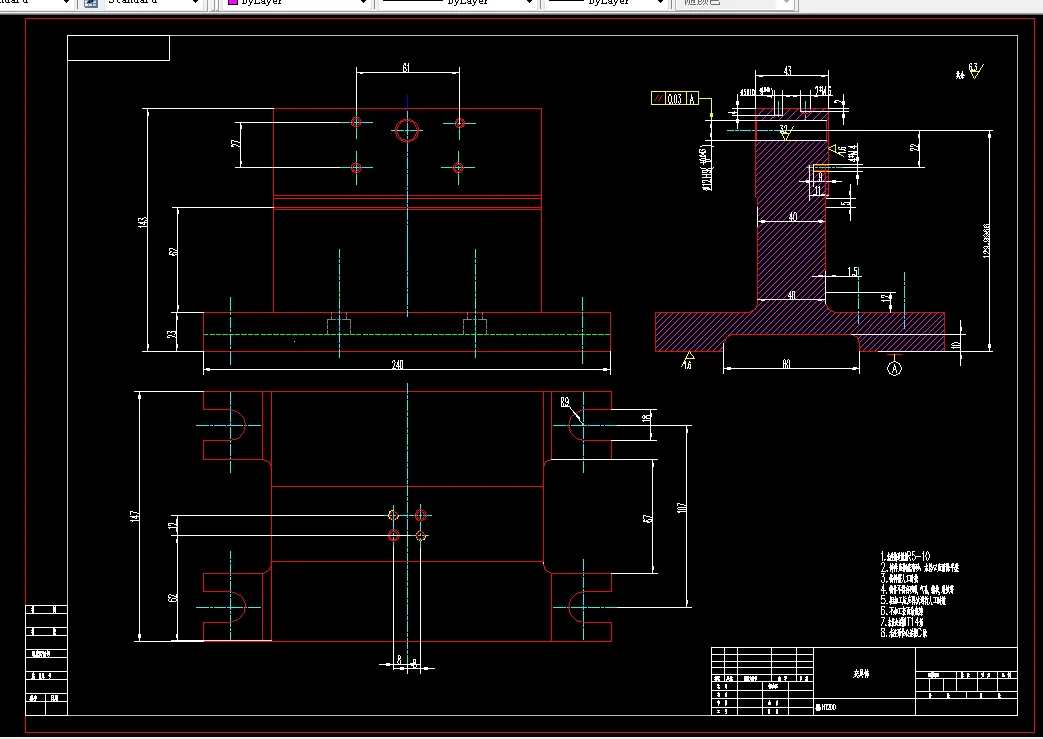This screenshot has height=739, width=1043.
Task: Select the 62 dimension in front view
Action: 173,251
